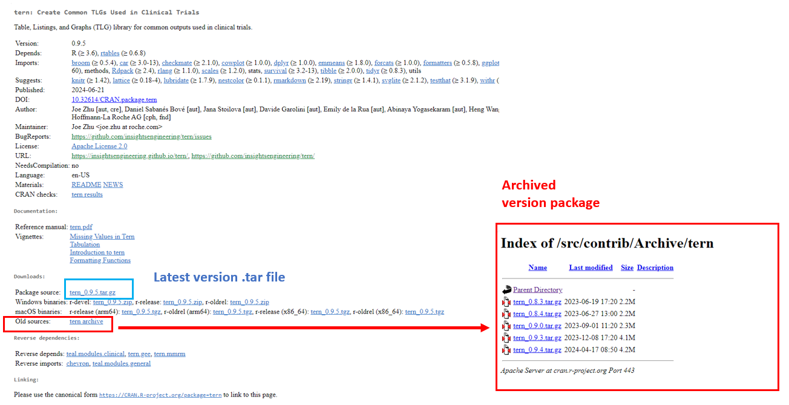Open the README materials link
This screenshot has width=789, height=405.
(85, 185)
